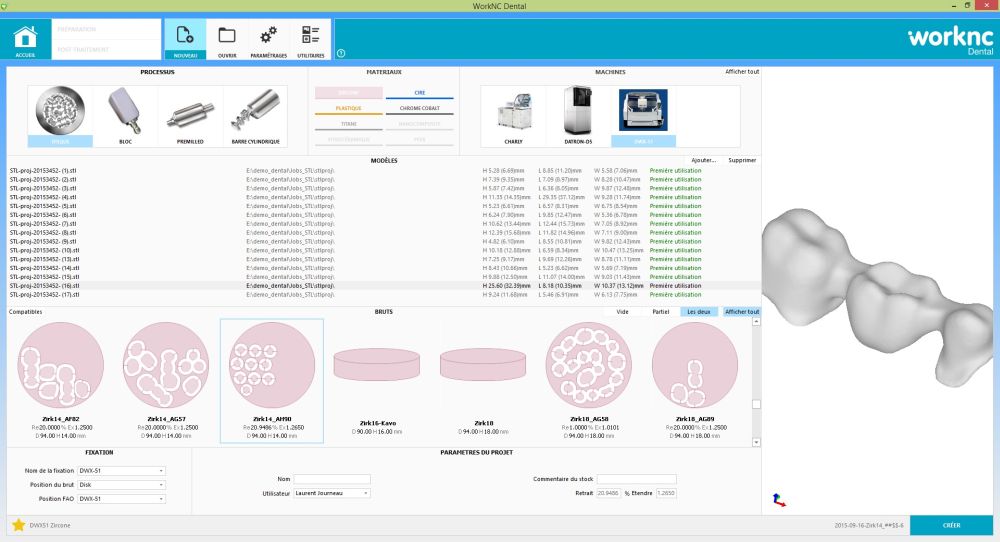The image size is (1000, 542).
Task: Choose the Barre Cylindrique process
Action: tap(255, 116)
